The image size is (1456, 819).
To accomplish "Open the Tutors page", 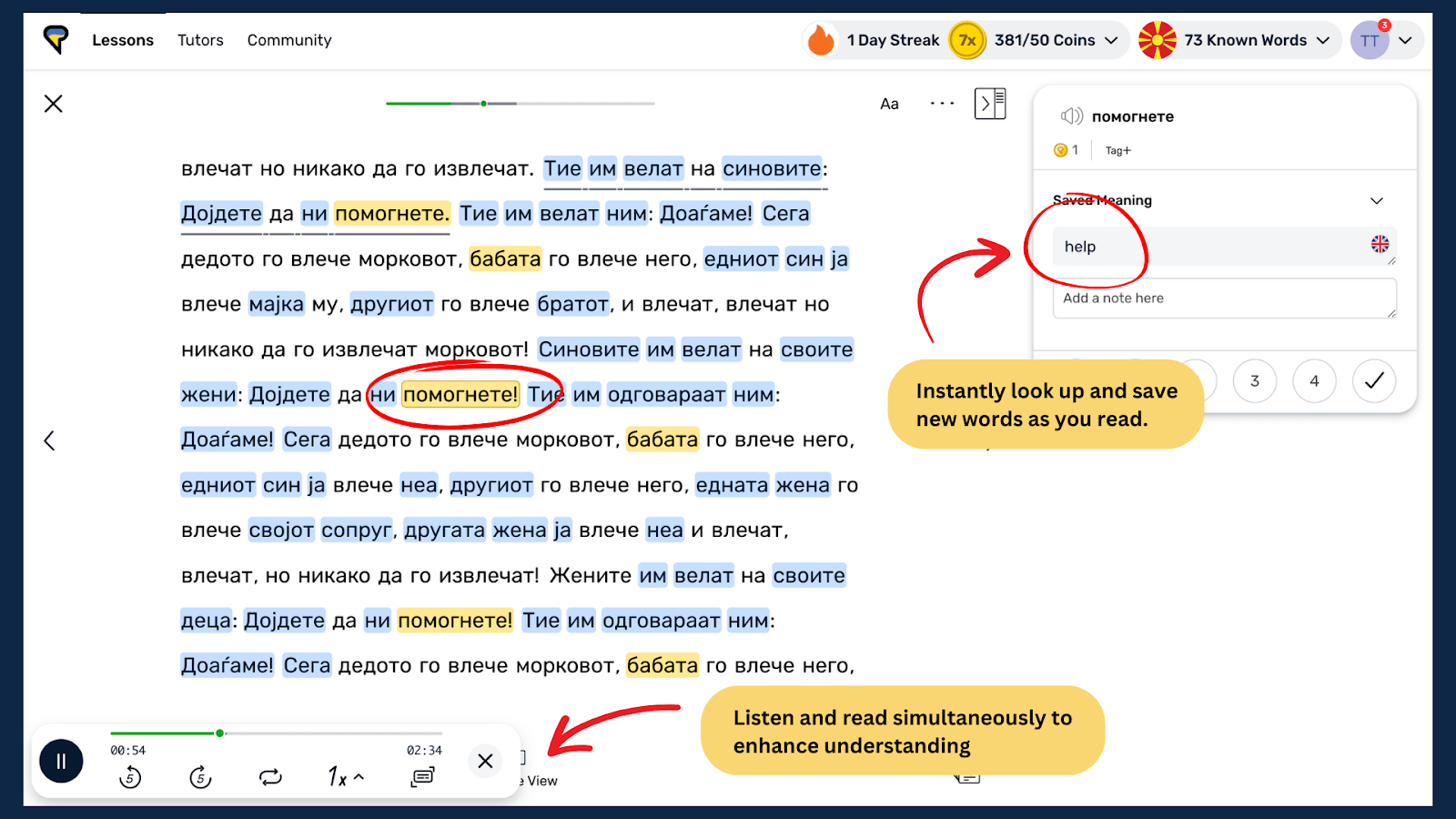I will tap(199, 40).
